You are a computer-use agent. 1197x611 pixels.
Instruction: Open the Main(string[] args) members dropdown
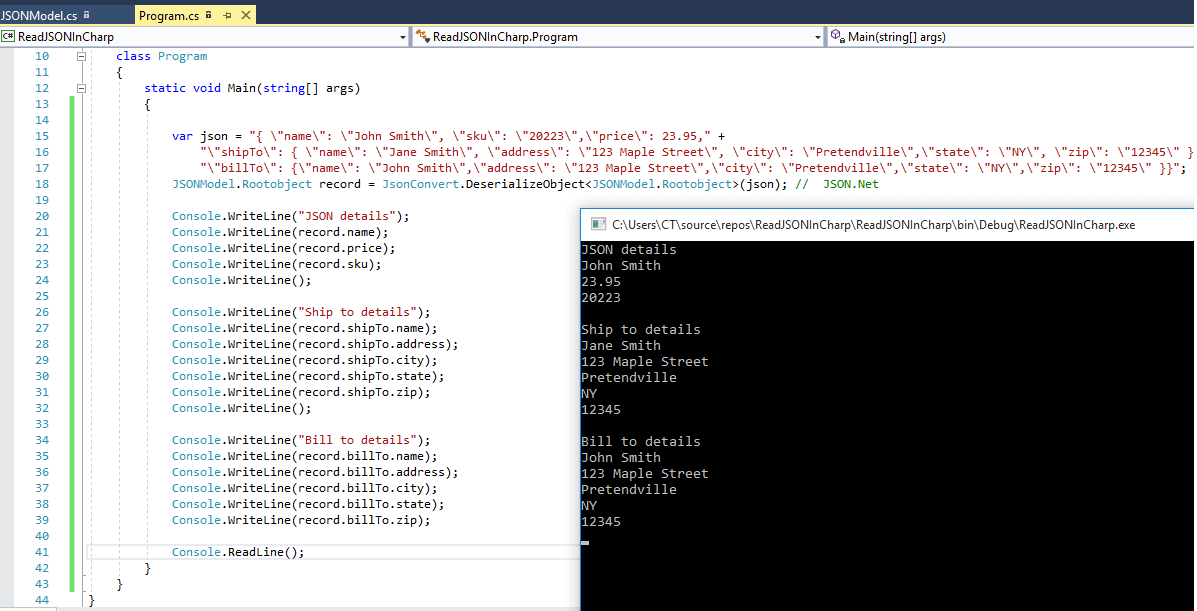(x=1188, y=36)
